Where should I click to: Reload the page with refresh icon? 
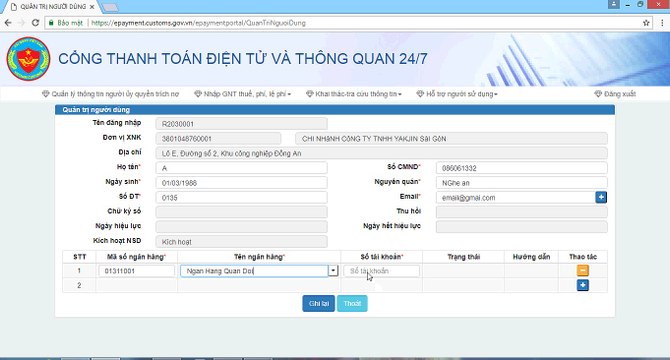pyautogui.click(x=35, y=23)
